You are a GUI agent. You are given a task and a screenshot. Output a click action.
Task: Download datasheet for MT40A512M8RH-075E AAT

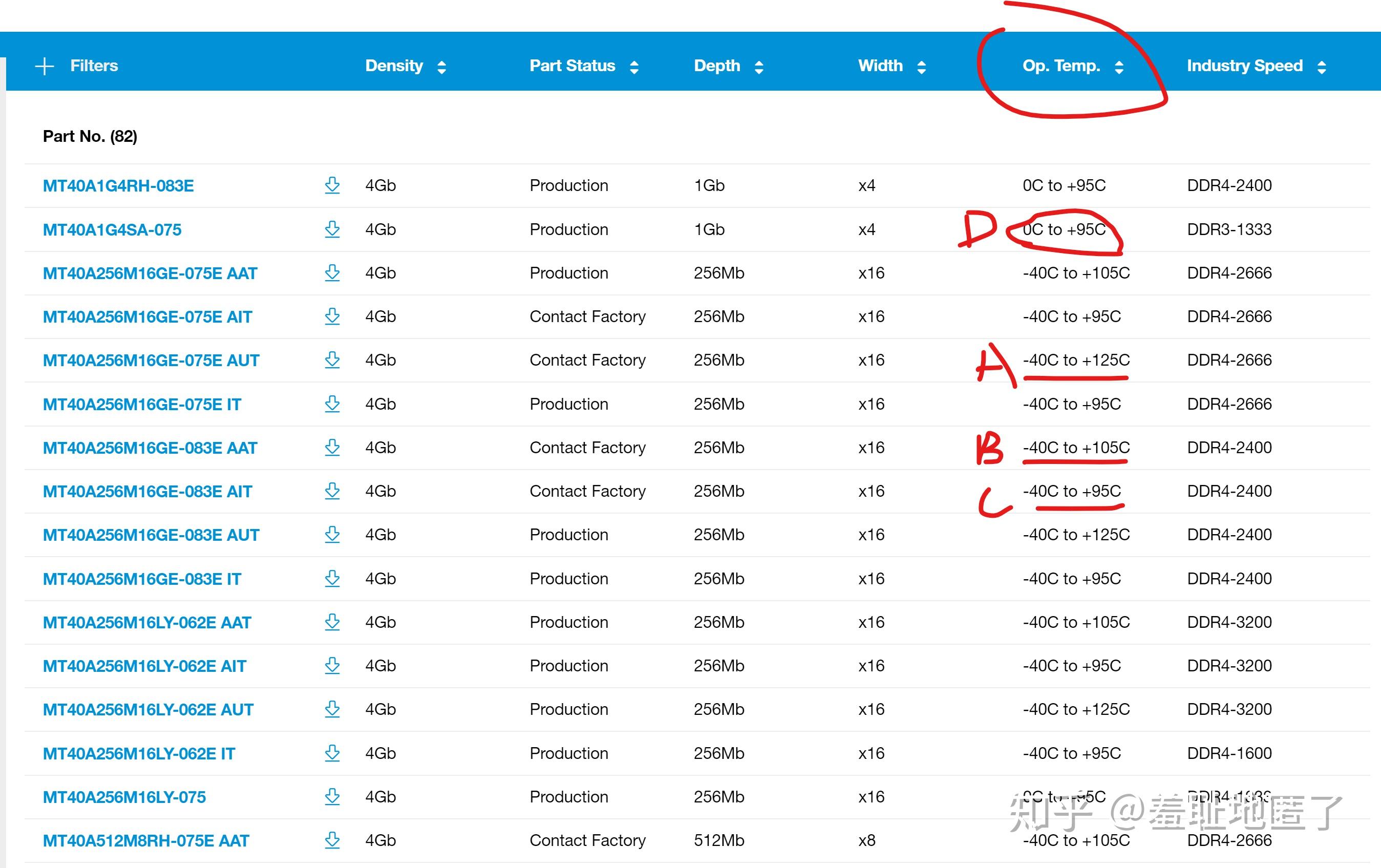pyautogui.click(x=332, y=840)
